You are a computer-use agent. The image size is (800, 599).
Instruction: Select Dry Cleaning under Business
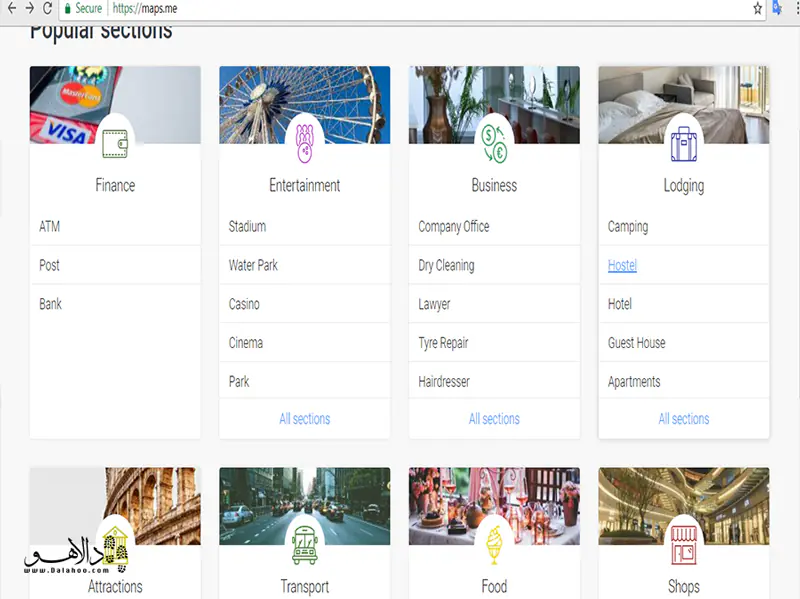click(446, 266)
